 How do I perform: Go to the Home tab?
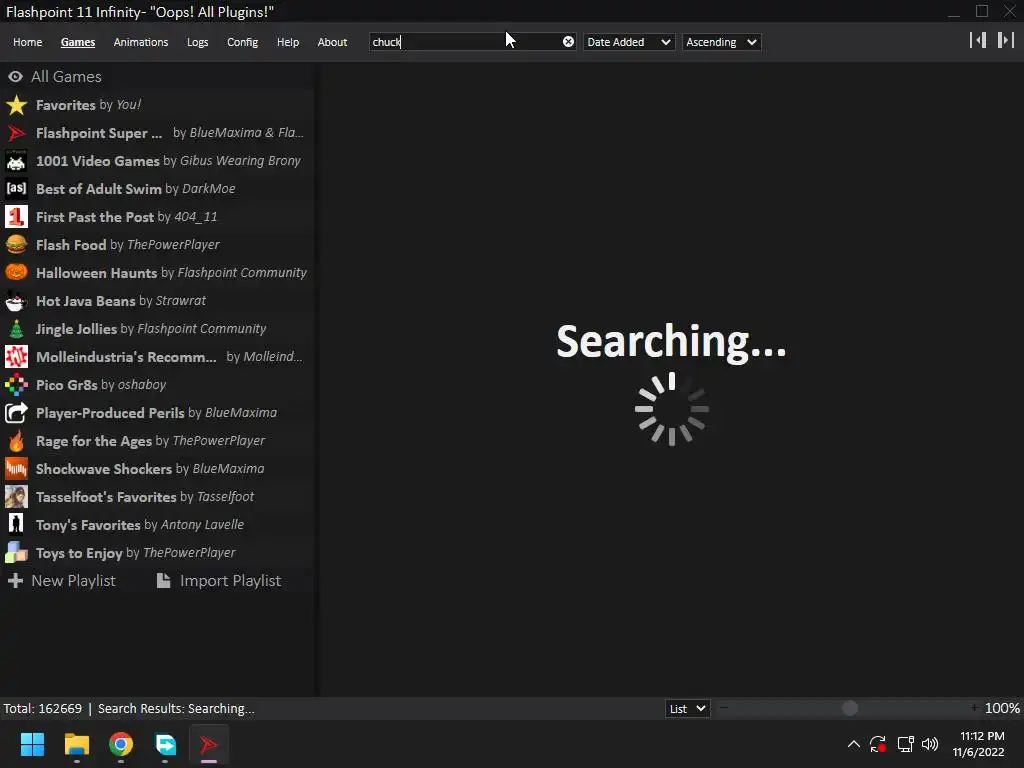coord(27,42)
